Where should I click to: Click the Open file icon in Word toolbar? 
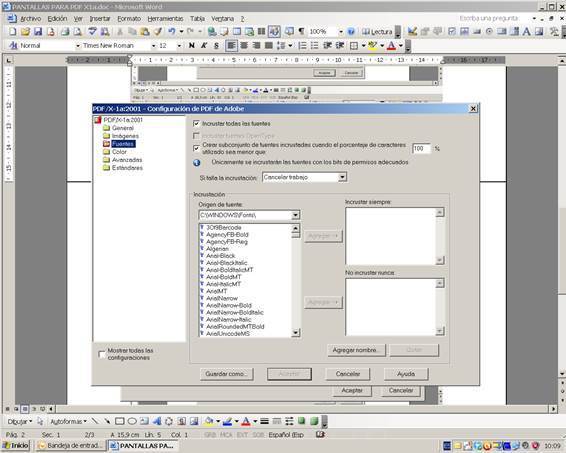[x=25, y=32]
